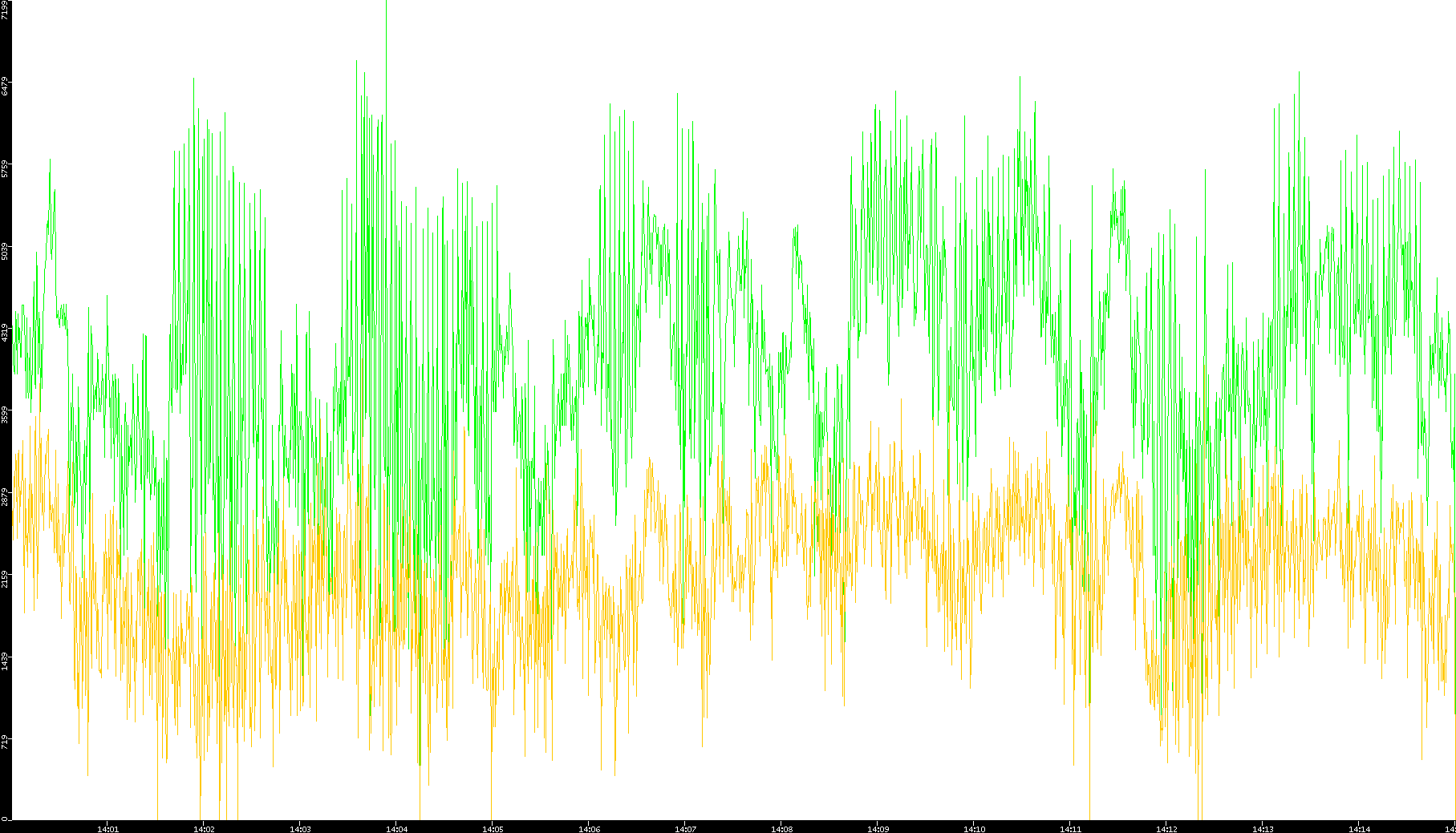Click the 14:01 time label
The image size is (1456, 833).
[107, 829]
